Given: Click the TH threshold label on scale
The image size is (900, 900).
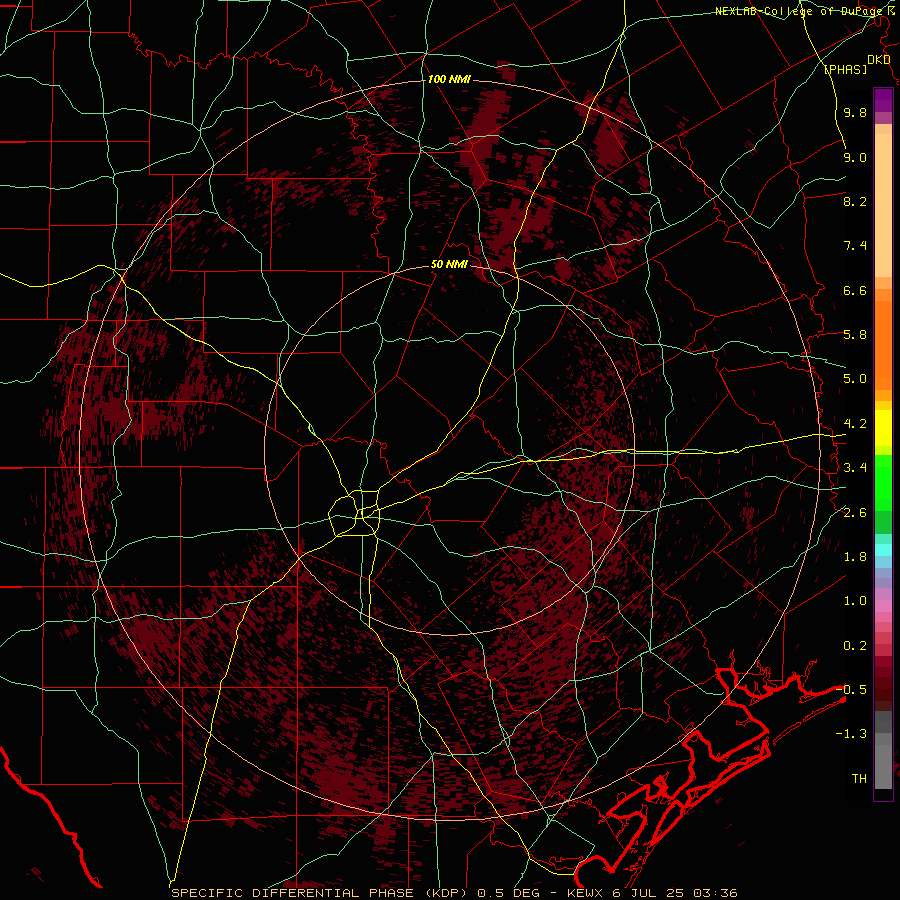Looking at the screenshot, I should (859, 779).
